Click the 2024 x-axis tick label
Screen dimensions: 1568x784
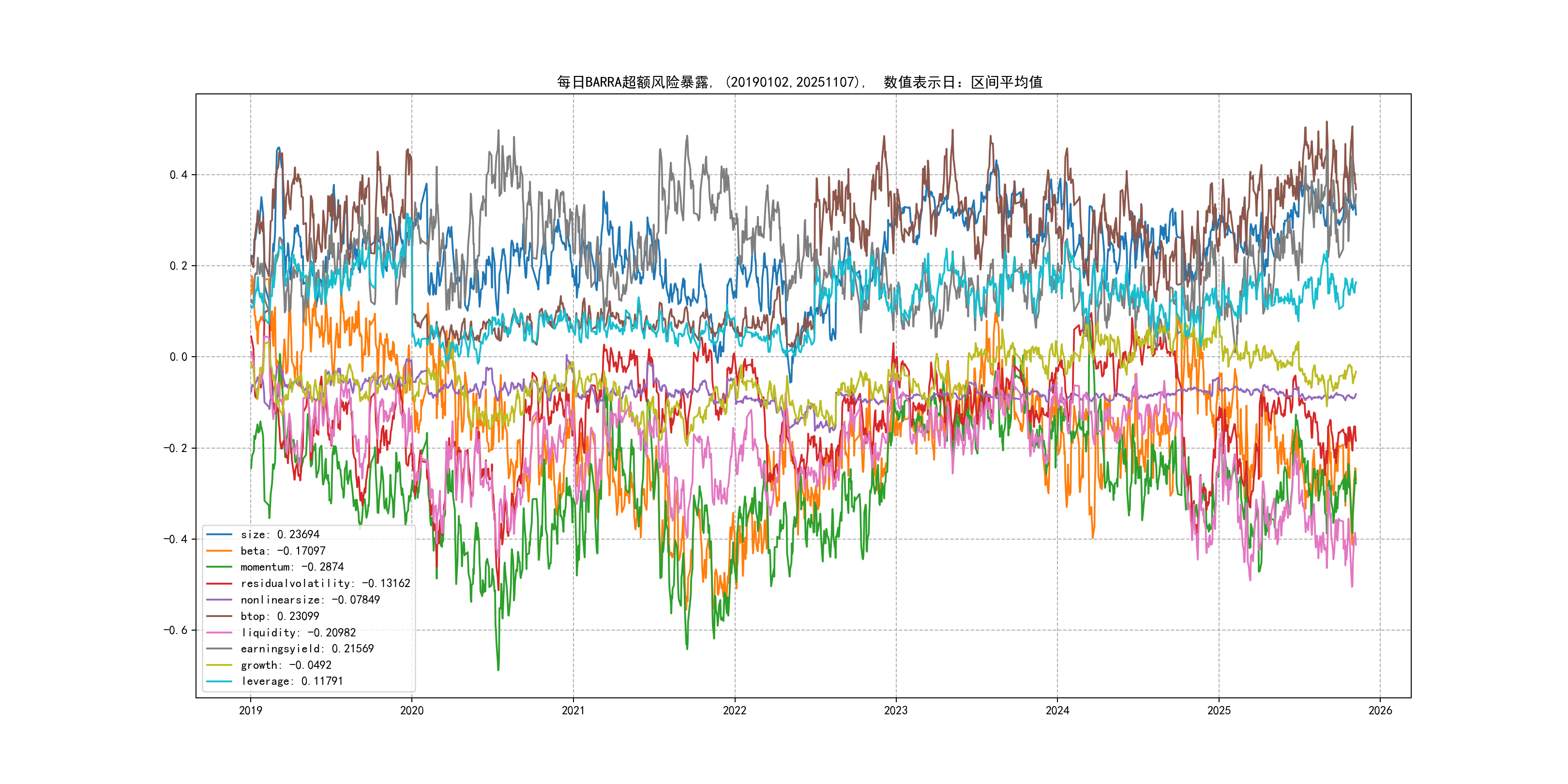point(1057,710)
